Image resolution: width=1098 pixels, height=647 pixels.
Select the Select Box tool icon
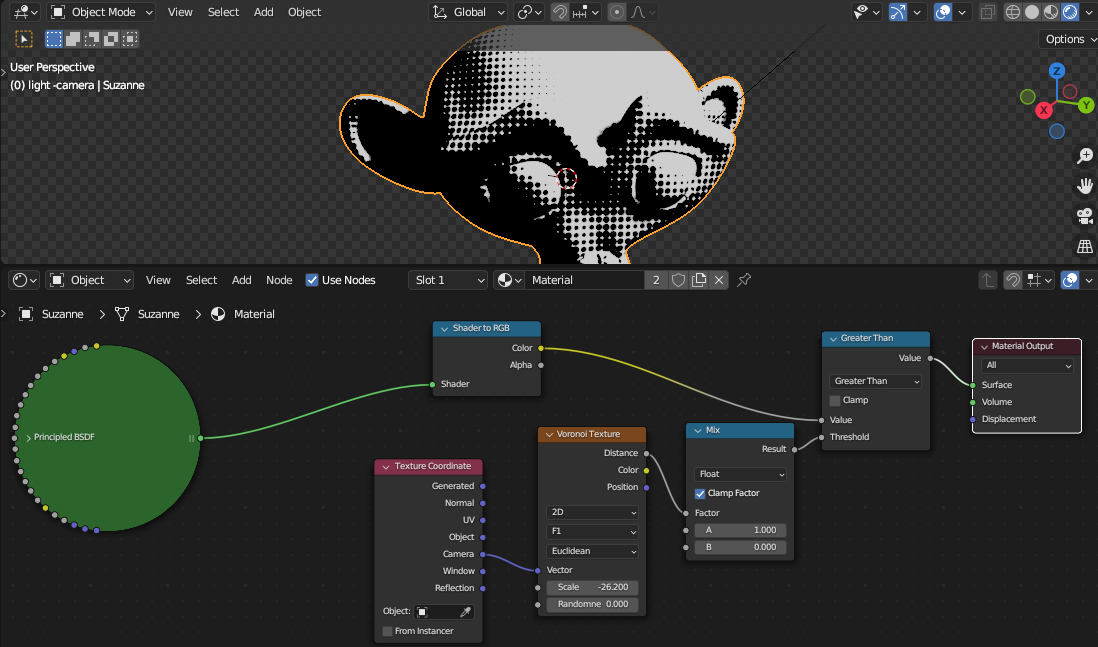coord(24,39)
